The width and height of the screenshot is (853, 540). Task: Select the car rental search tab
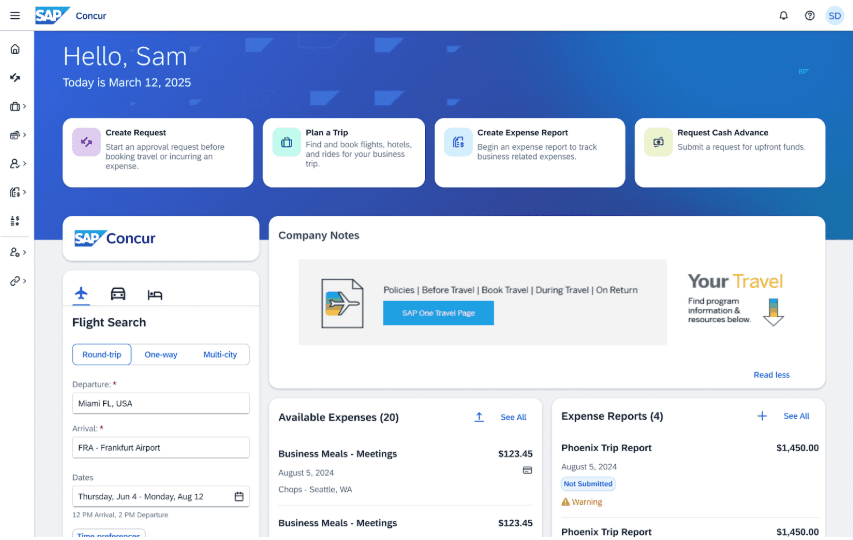[x=118, y=294]
